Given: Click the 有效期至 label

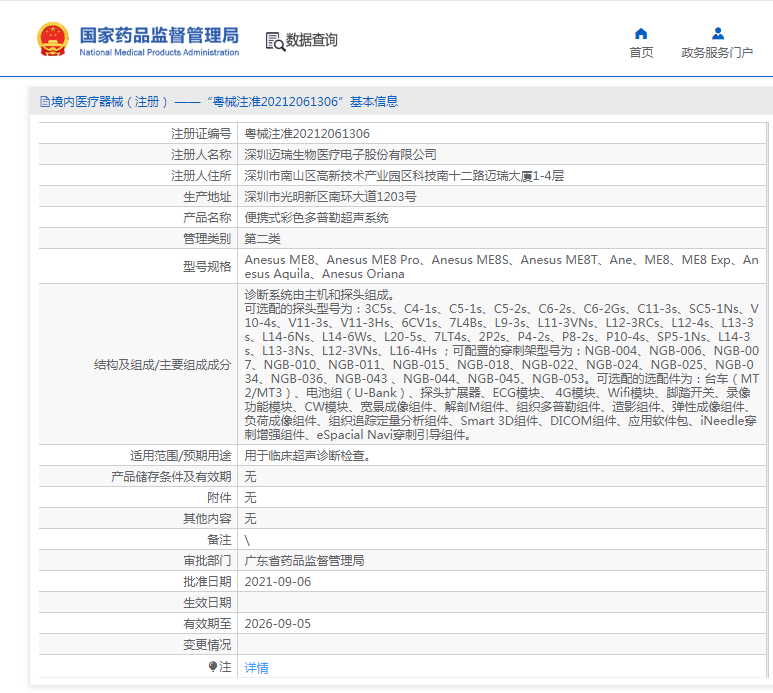Looking at the screenshot, I should coord(207,624).
